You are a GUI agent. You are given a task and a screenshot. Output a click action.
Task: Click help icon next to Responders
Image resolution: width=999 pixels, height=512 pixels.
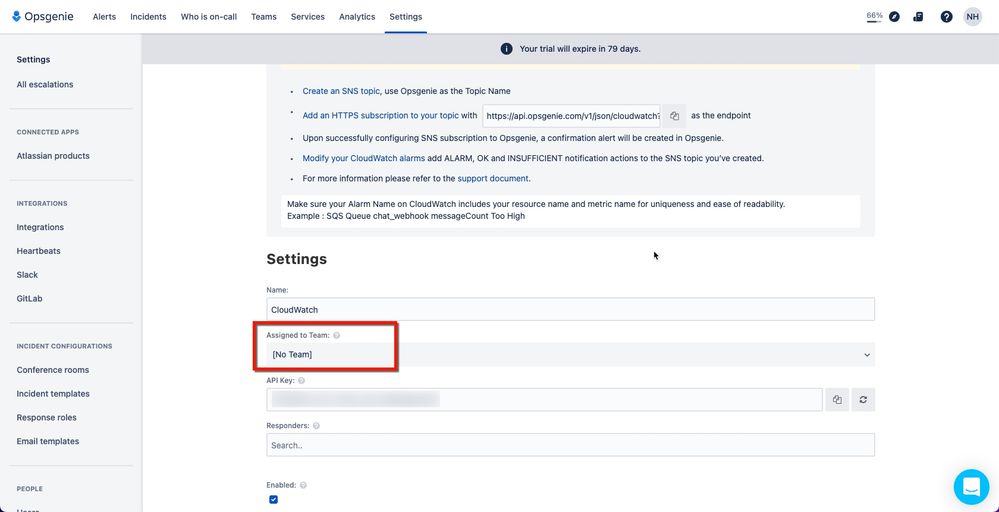[316, 425]
